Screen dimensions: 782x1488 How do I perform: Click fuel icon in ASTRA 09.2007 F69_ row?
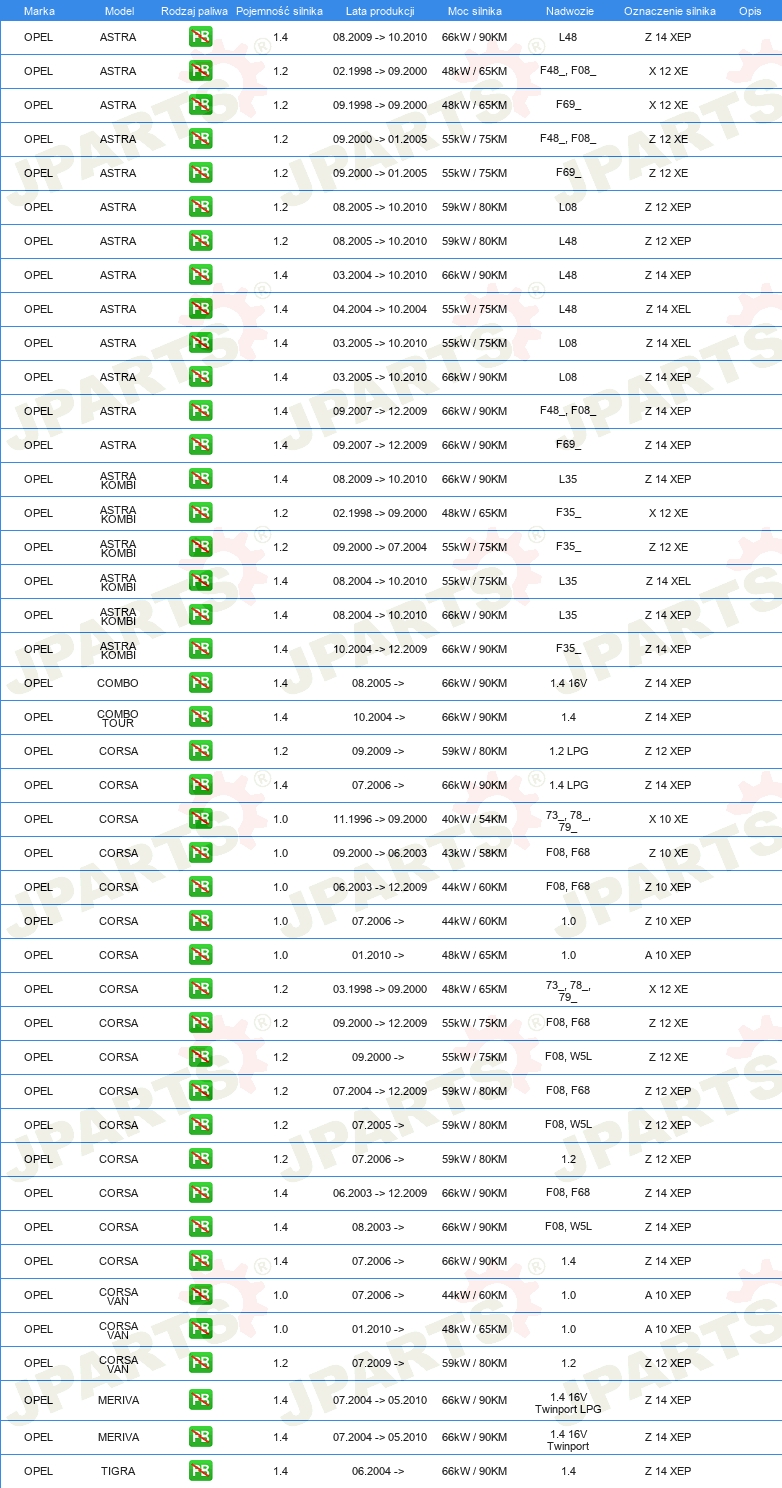(x=200, y=445)
